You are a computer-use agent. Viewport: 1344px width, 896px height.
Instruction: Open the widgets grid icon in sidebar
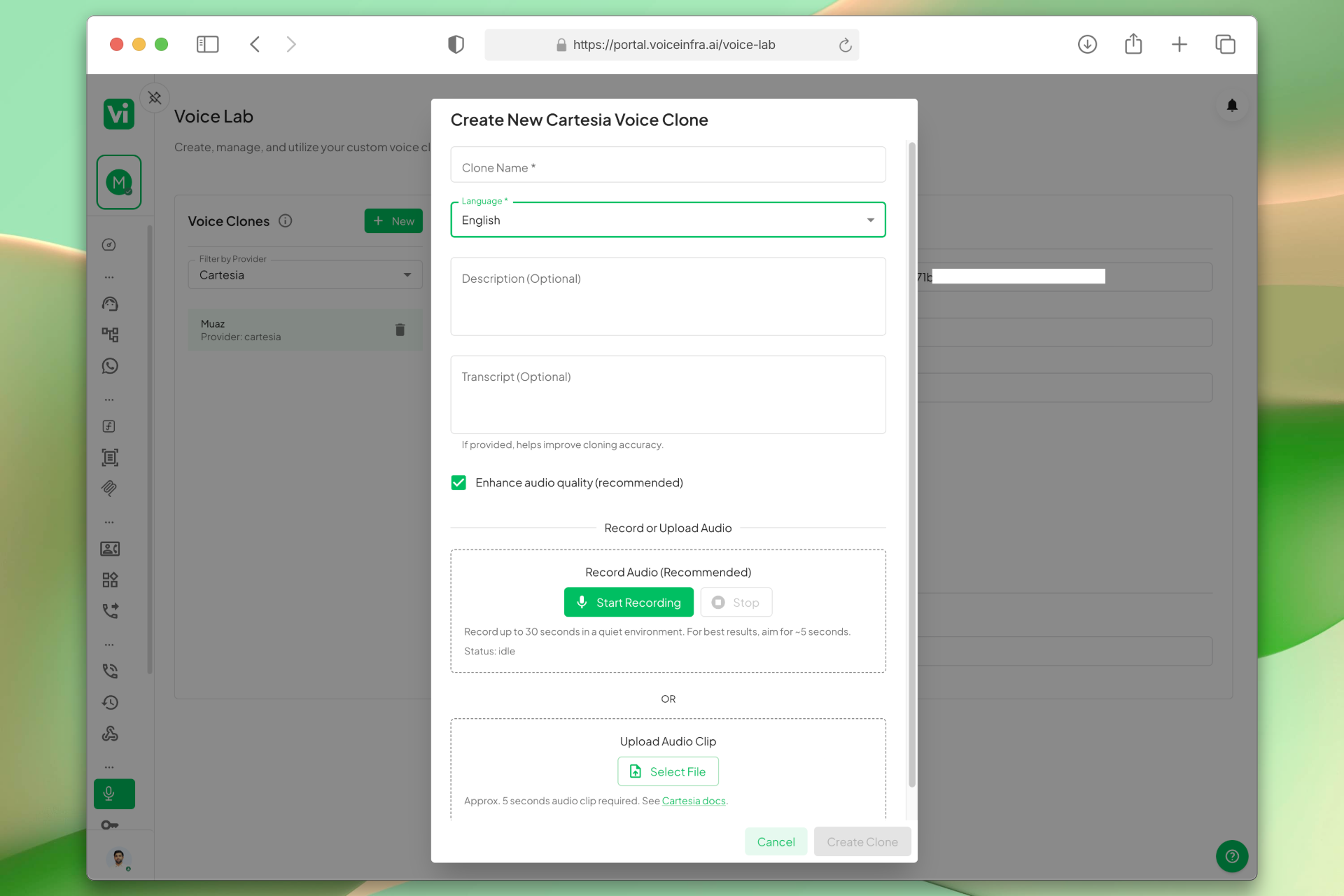pos(110,580)
